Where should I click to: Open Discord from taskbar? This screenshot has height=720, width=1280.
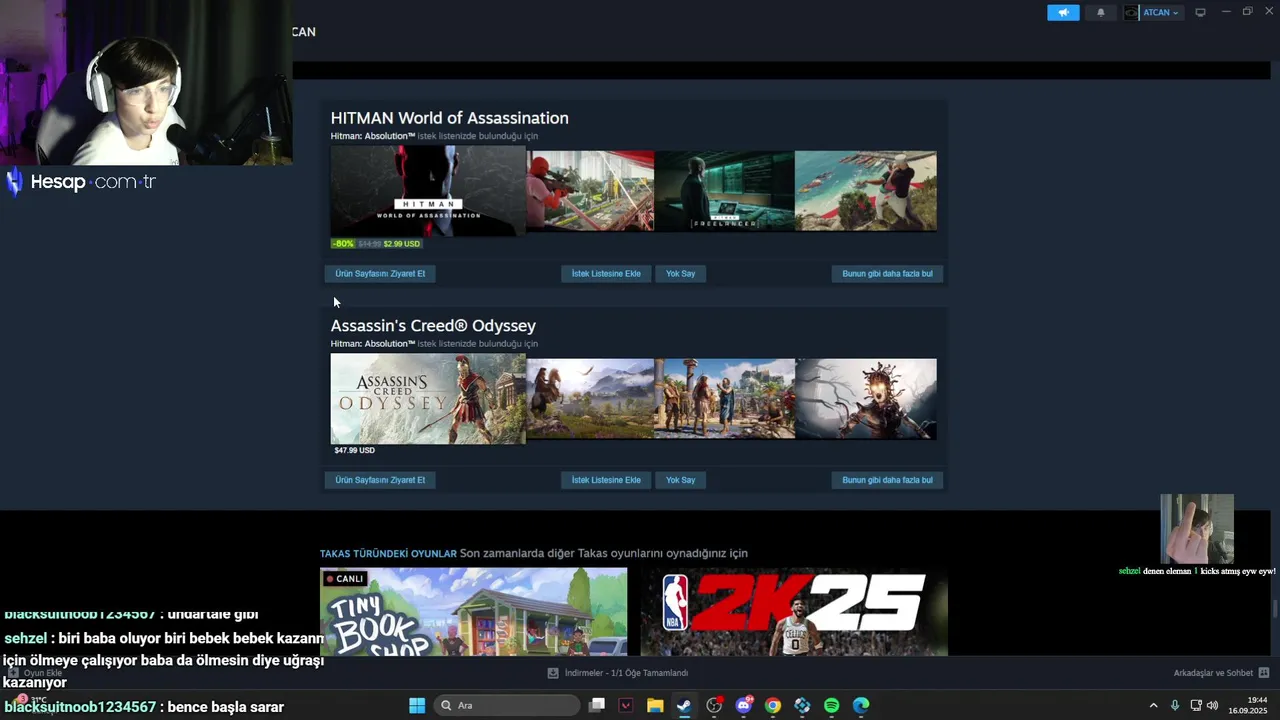743,705
